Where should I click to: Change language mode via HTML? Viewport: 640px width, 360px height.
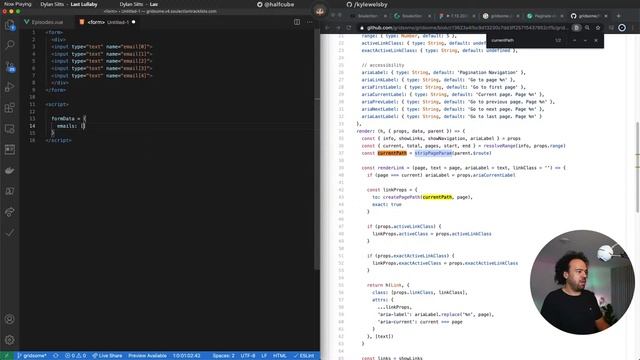[280, 356]
